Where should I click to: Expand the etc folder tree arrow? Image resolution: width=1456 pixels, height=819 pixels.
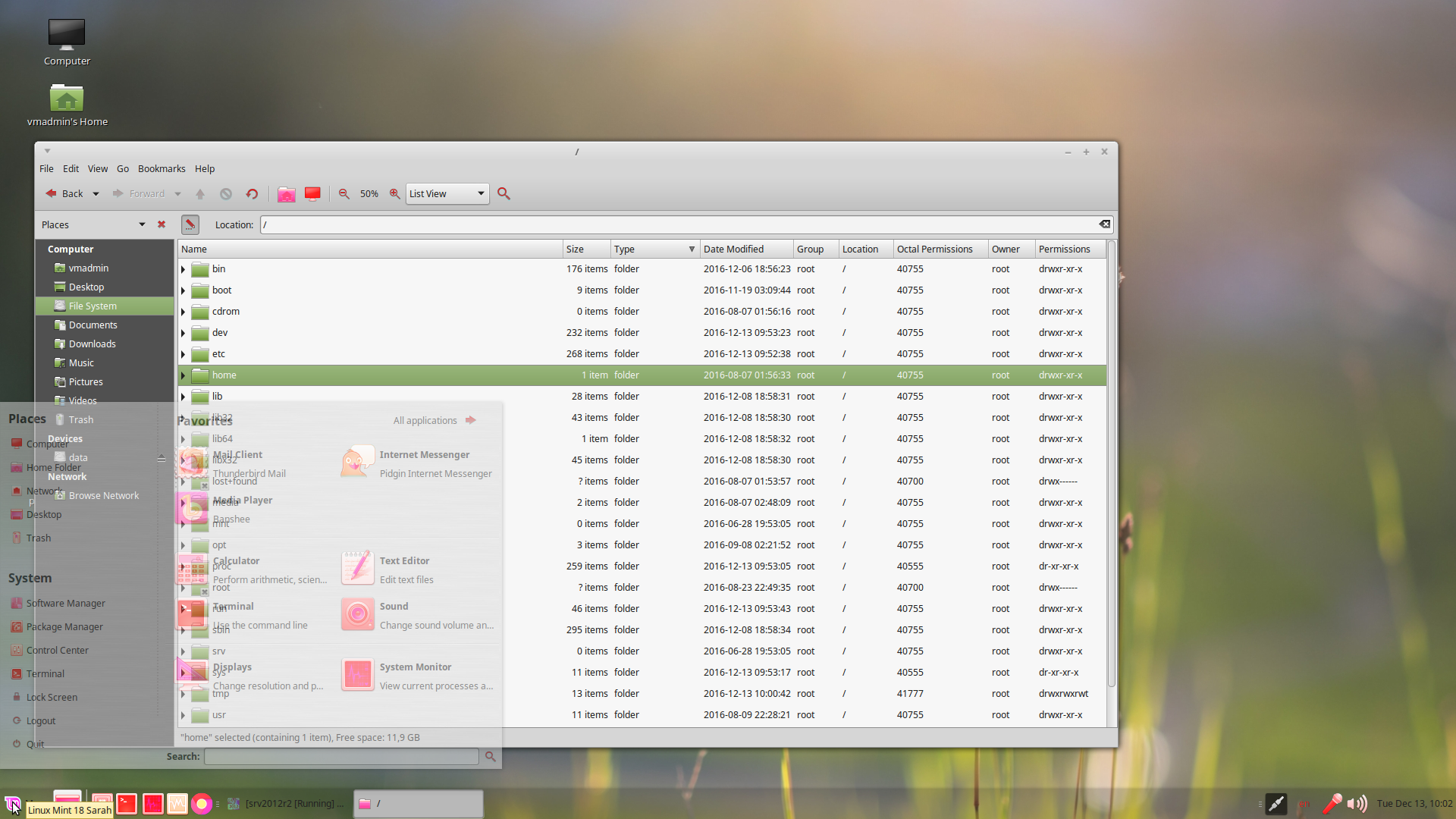[x=183, y=354]
